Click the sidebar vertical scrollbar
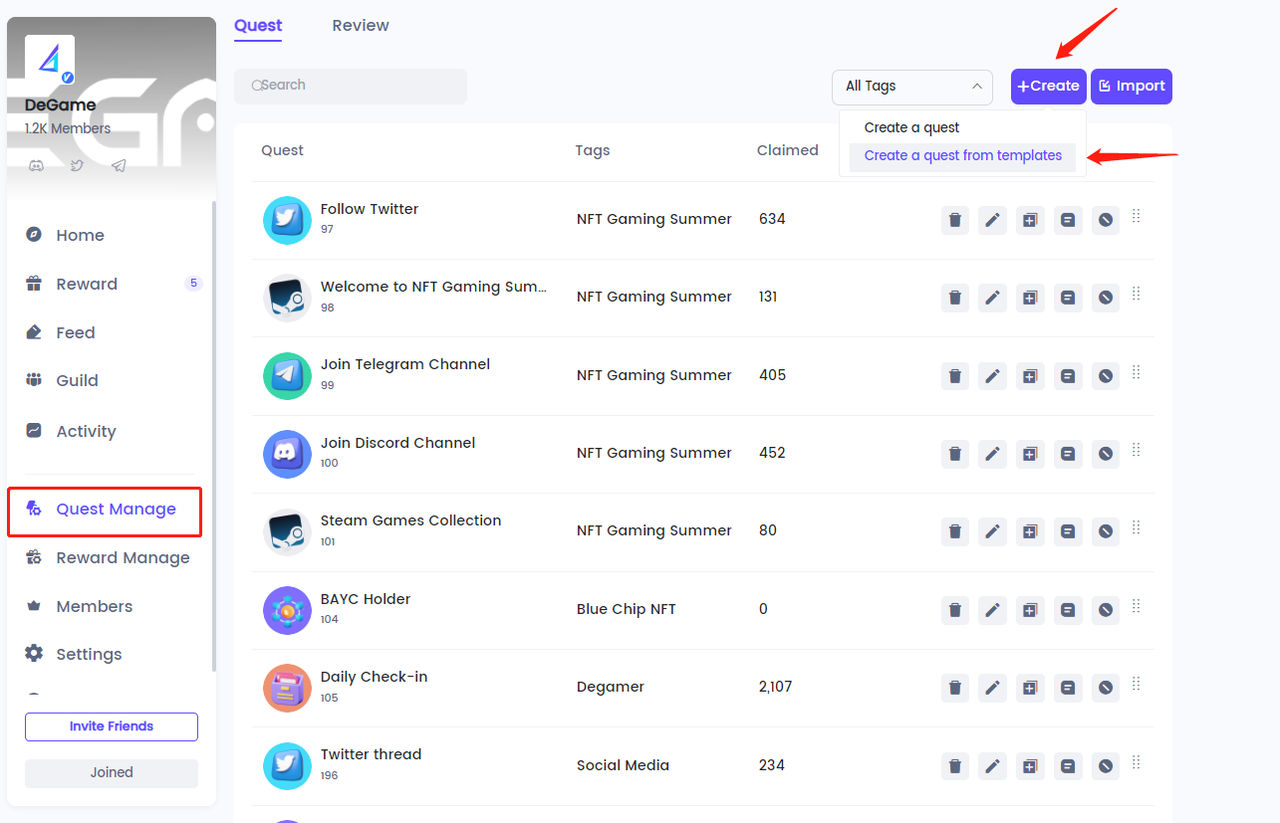This screenshot has height=823, width=1280. tap(212, 436)
